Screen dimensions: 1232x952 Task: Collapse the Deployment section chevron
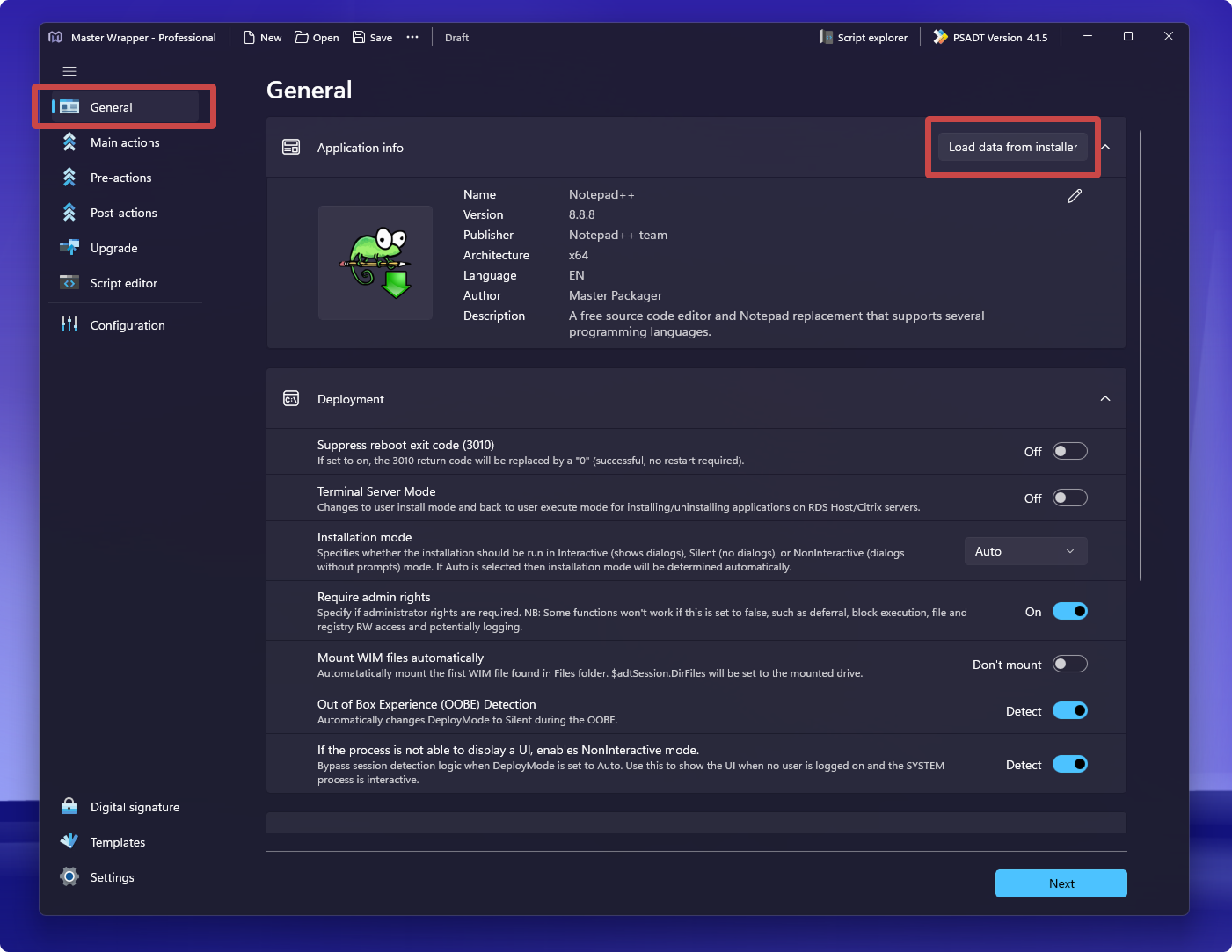tap(1105, 399)
